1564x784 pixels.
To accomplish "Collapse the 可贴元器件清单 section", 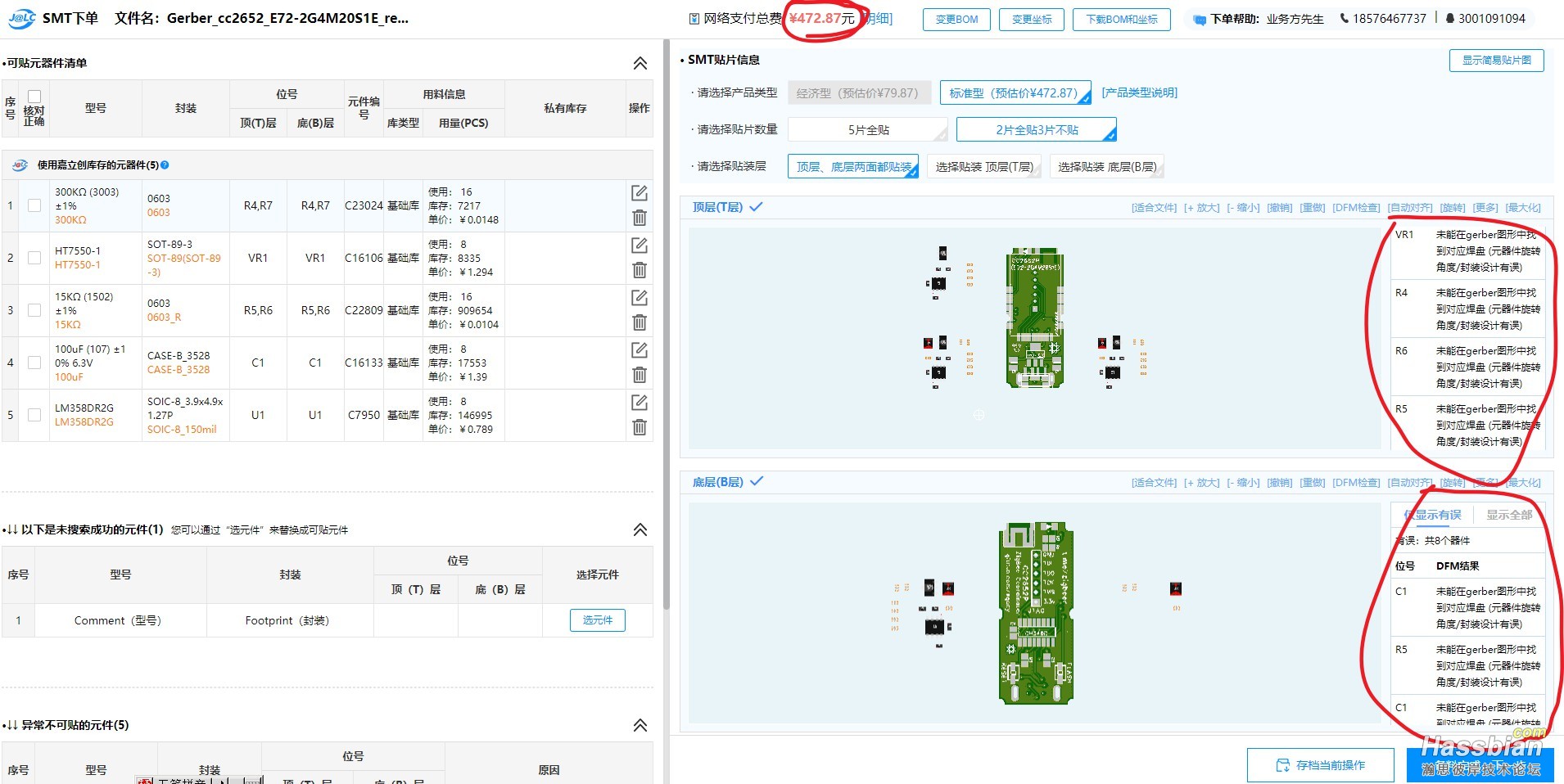I will point(640,63).
